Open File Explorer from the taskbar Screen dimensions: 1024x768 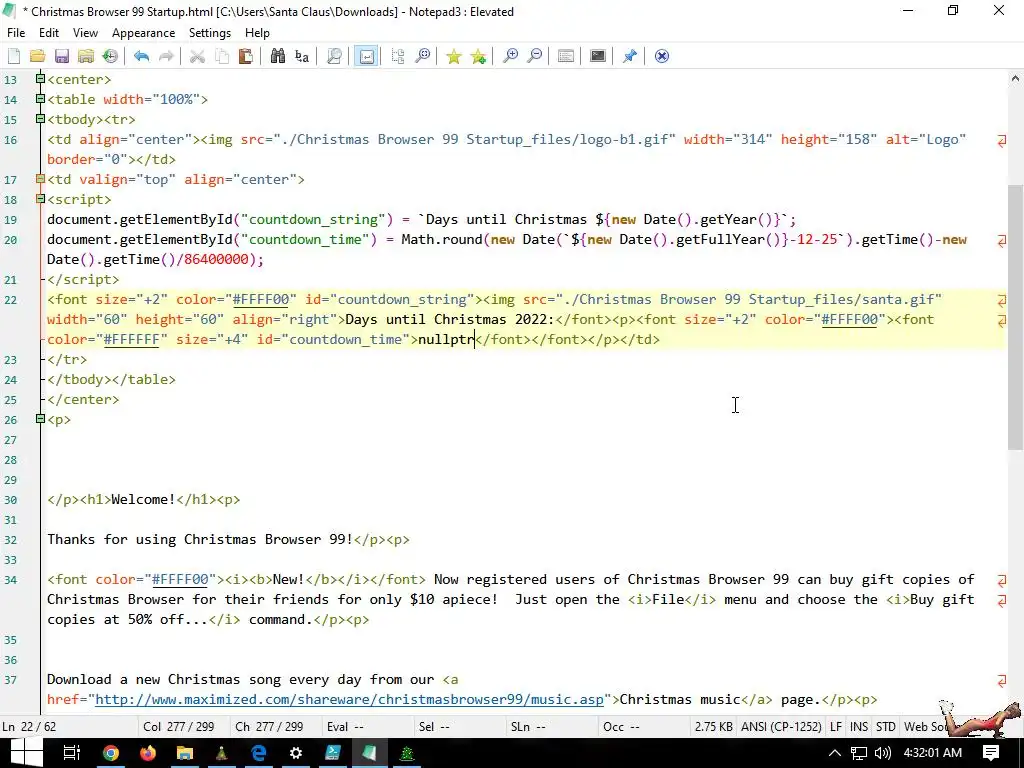coord(185,753)
